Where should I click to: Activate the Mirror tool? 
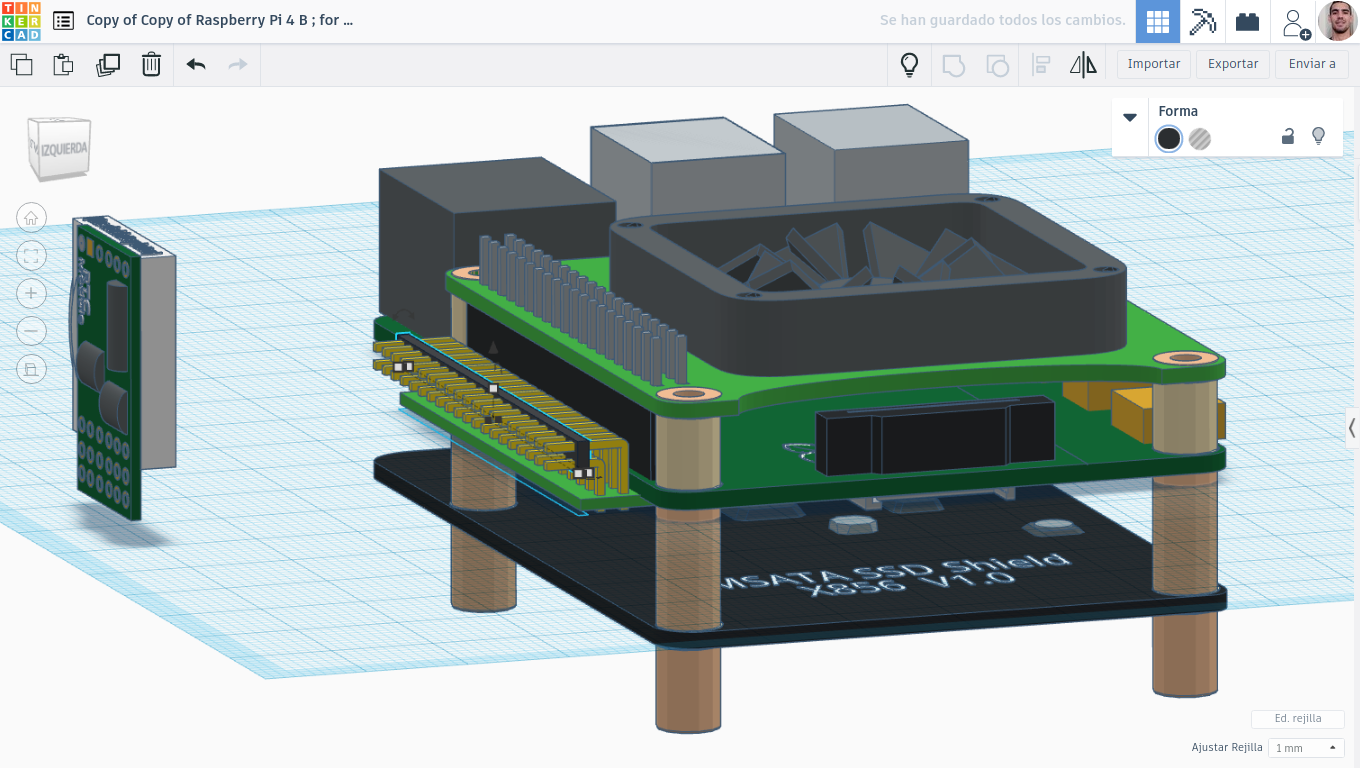[1083, 65]
